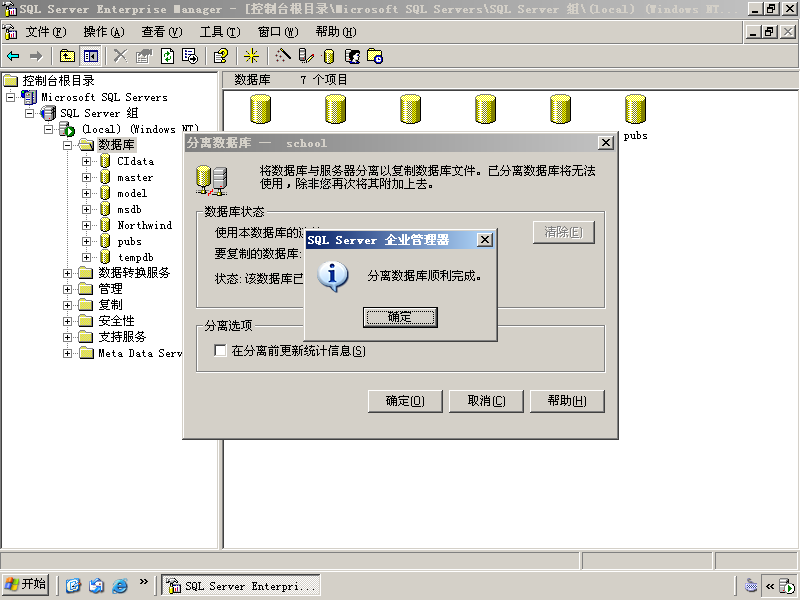Open the 帮助(H) menu
Viewport: 800px width, 600px height.
click(336, 32)
